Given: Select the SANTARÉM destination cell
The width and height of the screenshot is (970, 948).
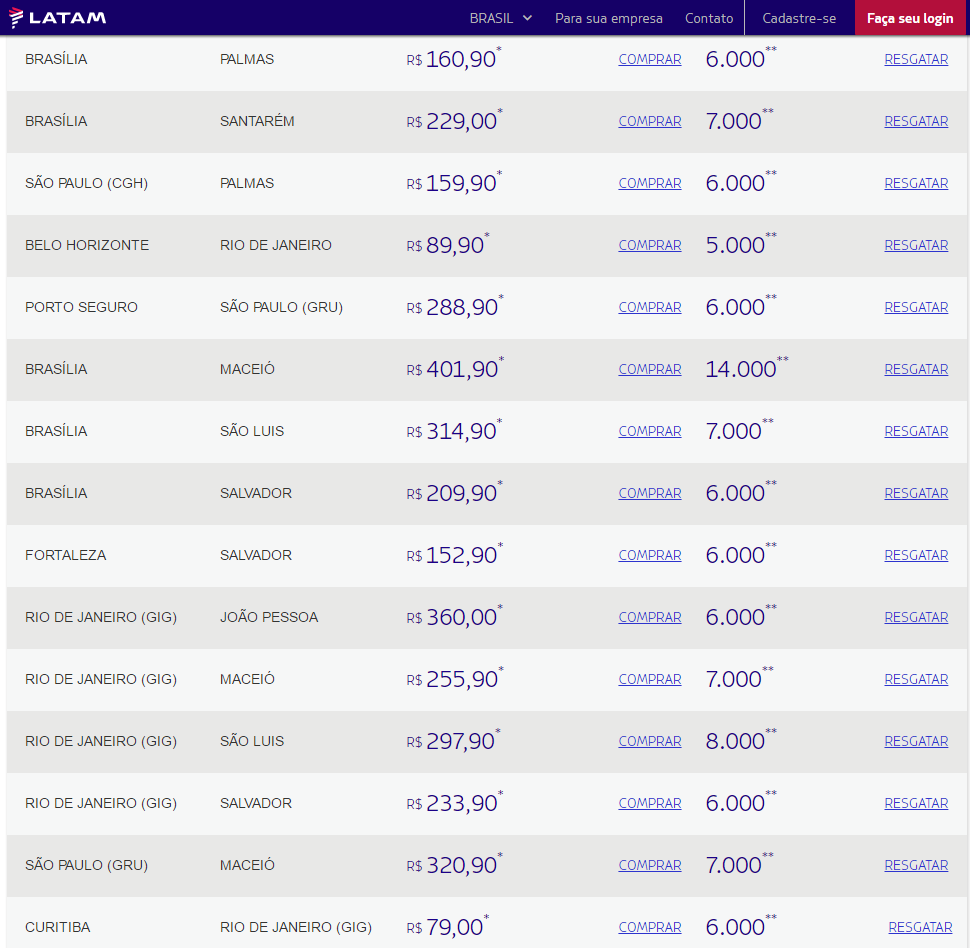Looking at the screenshot, I should coord(257,121).
